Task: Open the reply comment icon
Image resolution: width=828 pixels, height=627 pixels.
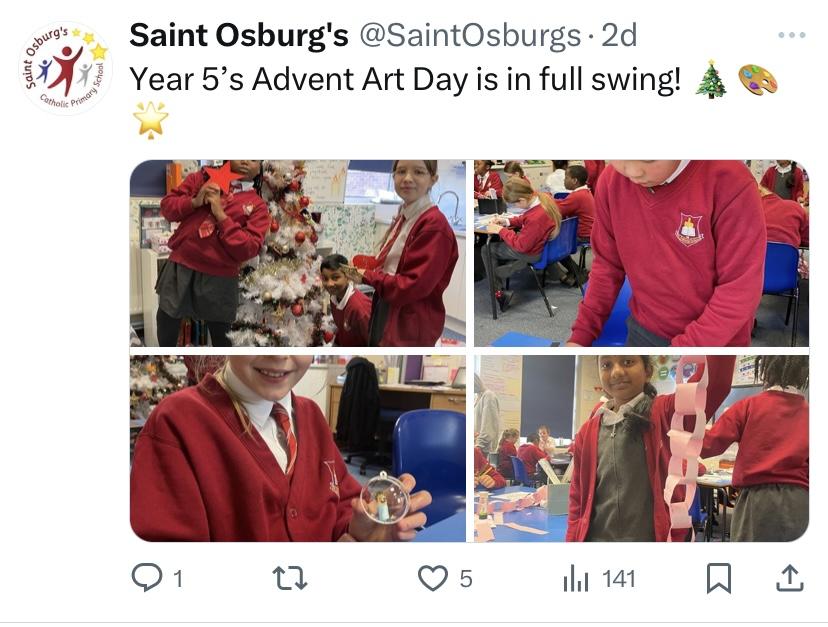Action: [146, 577]
